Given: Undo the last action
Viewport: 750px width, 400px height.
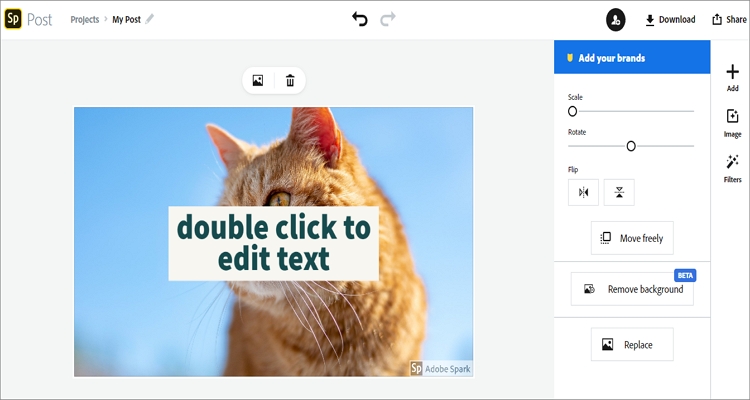Looking at the screenshot, I should click(360, 19).
